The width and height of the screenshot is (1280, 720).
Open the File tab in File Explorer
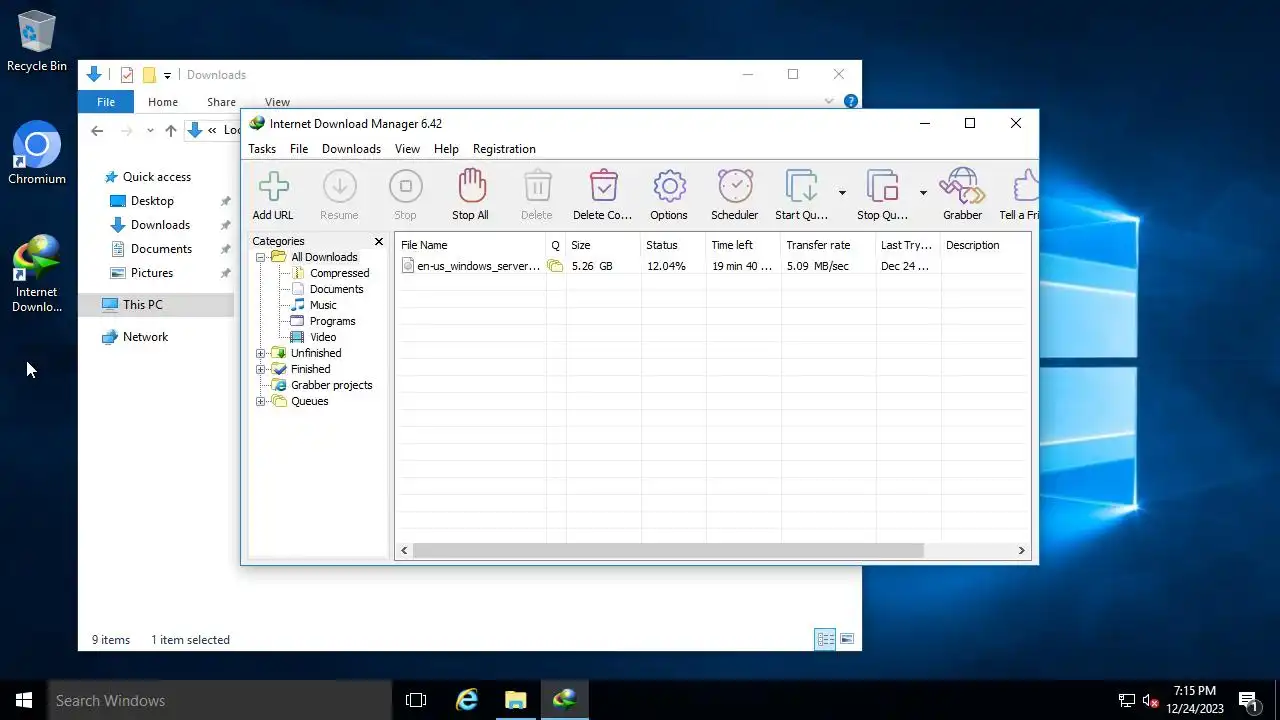[x=106, y=102]
